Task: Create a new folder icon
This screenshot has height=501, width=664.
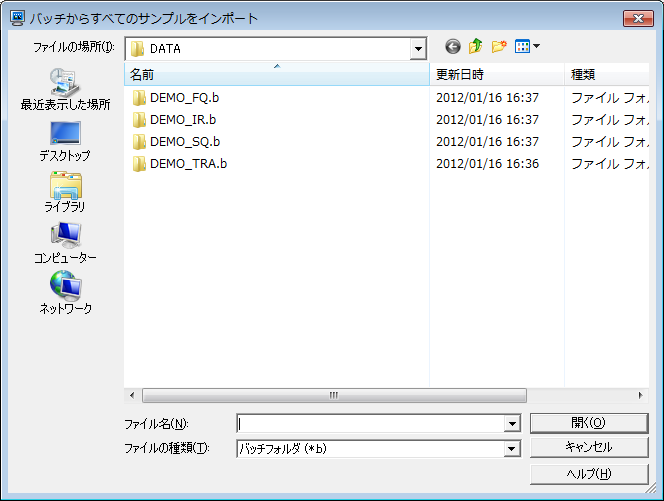Action: pos(499,46)
